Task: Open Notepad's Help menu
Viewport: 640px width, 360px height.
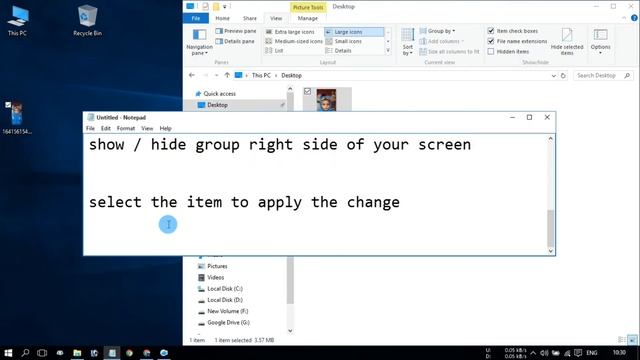Action: click(x=165, y=128)
